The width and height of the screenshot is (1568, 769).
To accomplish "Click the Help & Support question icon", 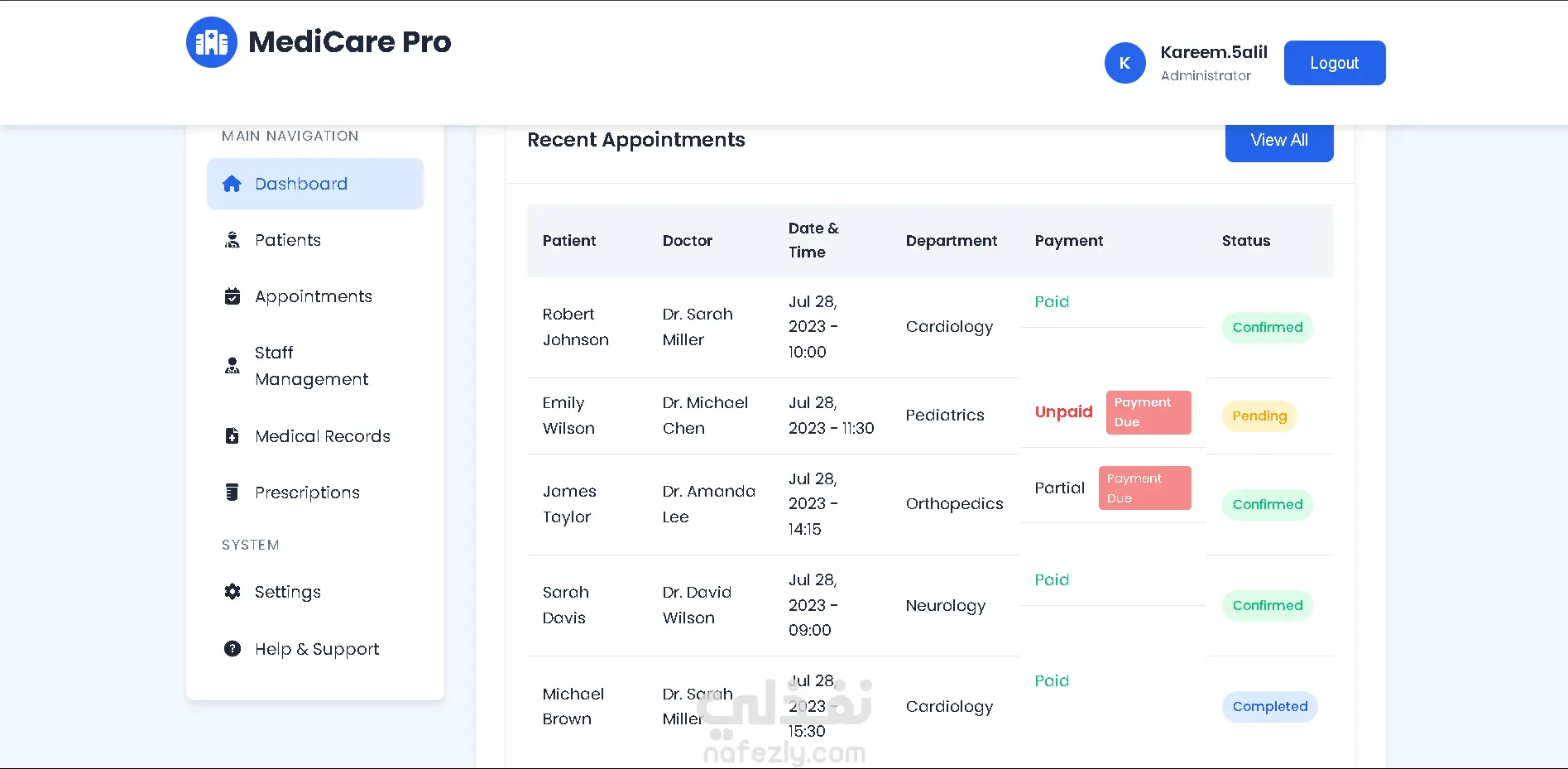I will (x=233, y=649).
